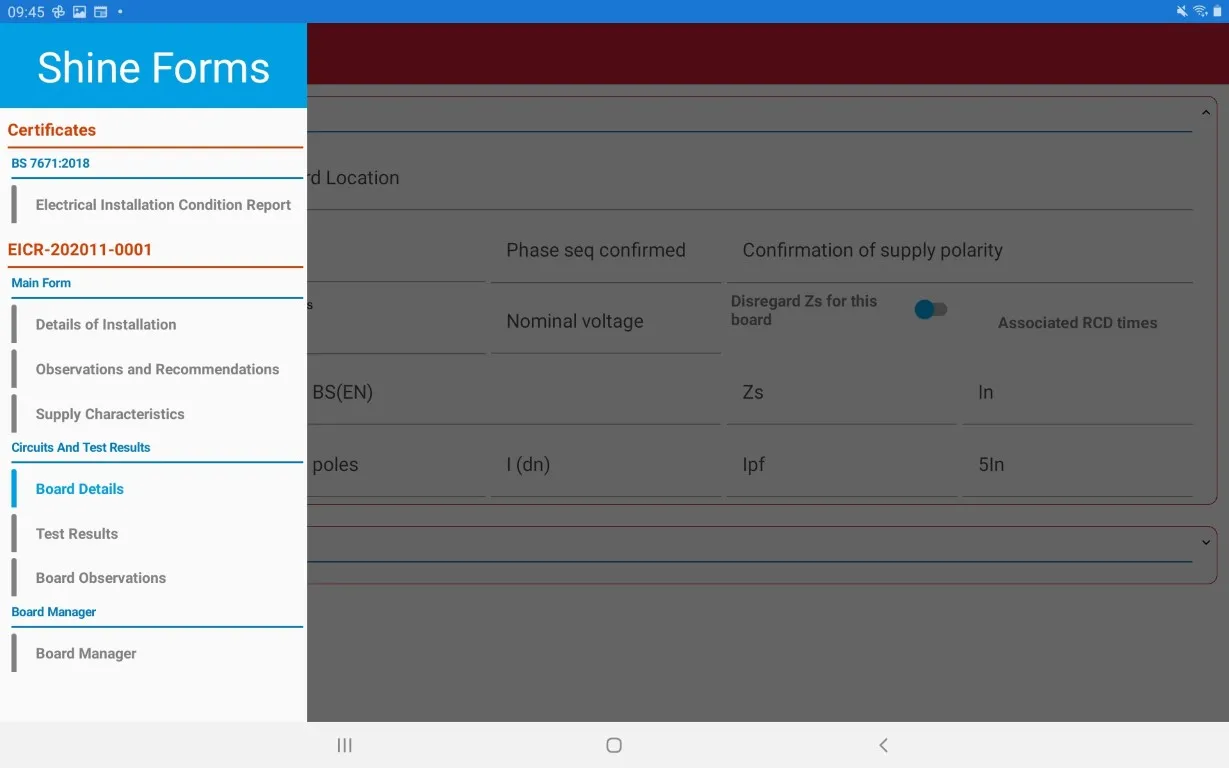Image resolution: width=1229 pixels, height=768 pixels.
Task: Open Recent Apps from the navigation bar
Action: point(344,744)
